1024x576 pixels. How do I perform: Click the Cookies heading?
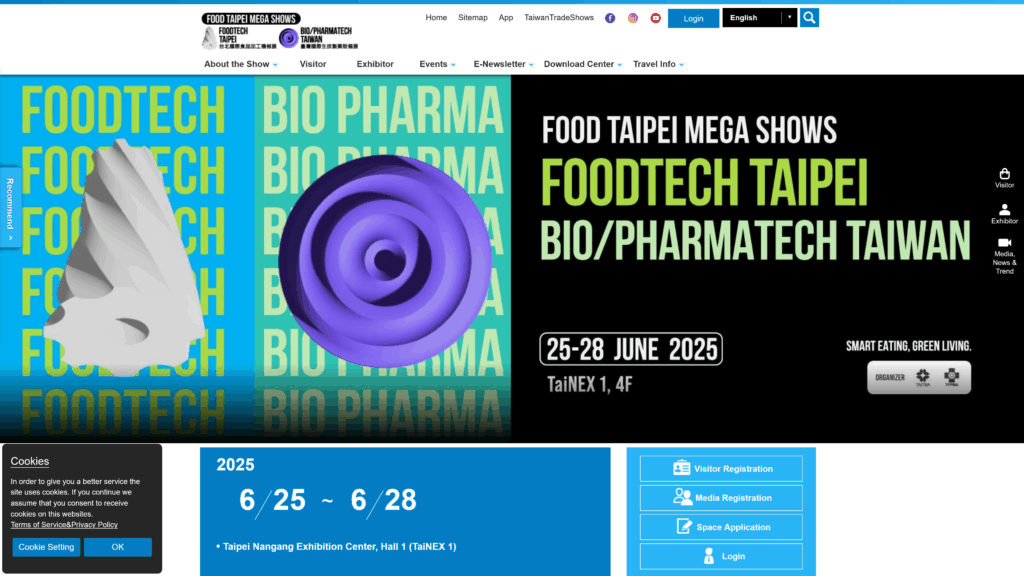[29, 461]
